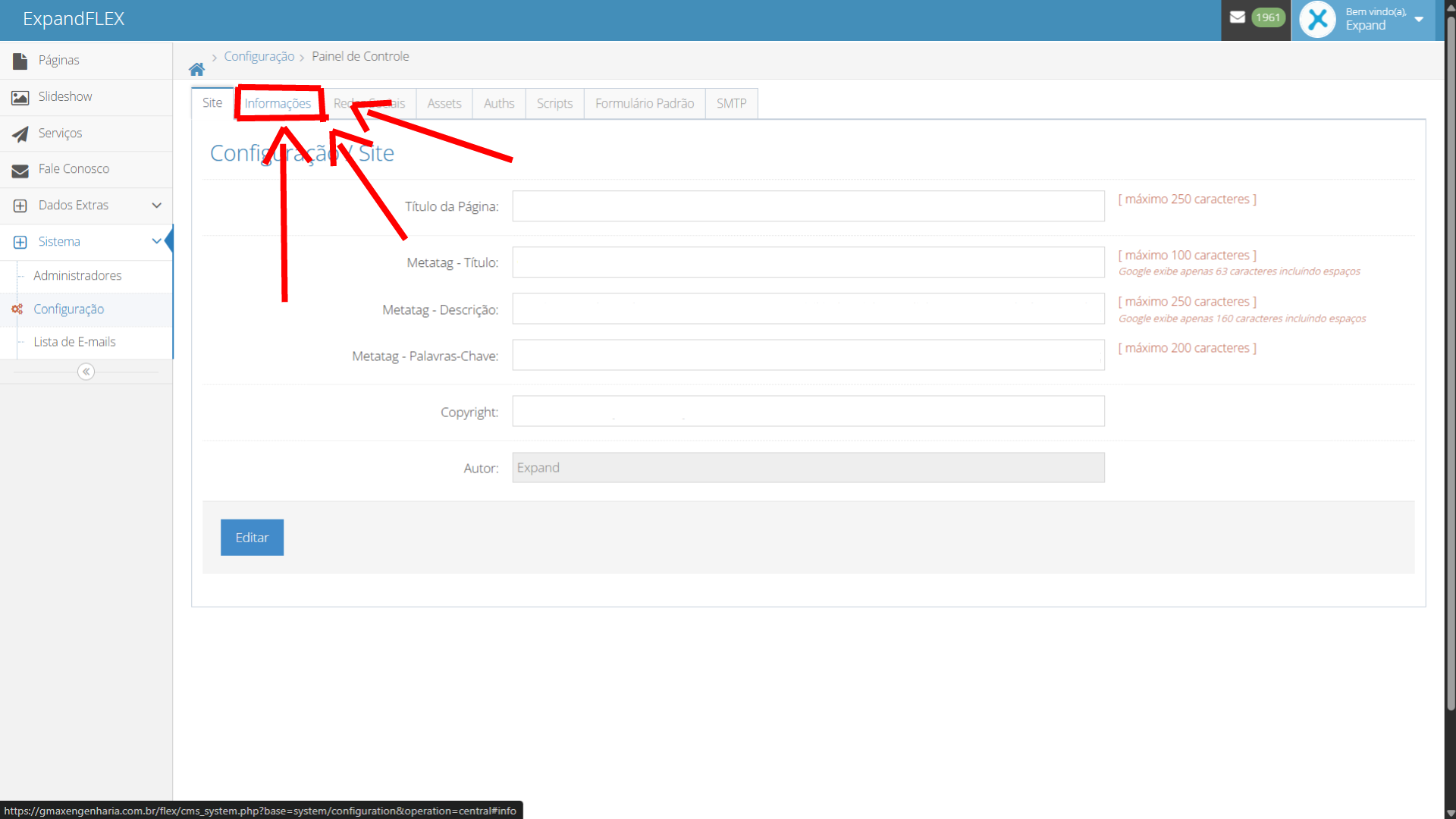Click the Páginas file icon
Image resolution: width=1456 pixels, height=819 pixels.
20,61
